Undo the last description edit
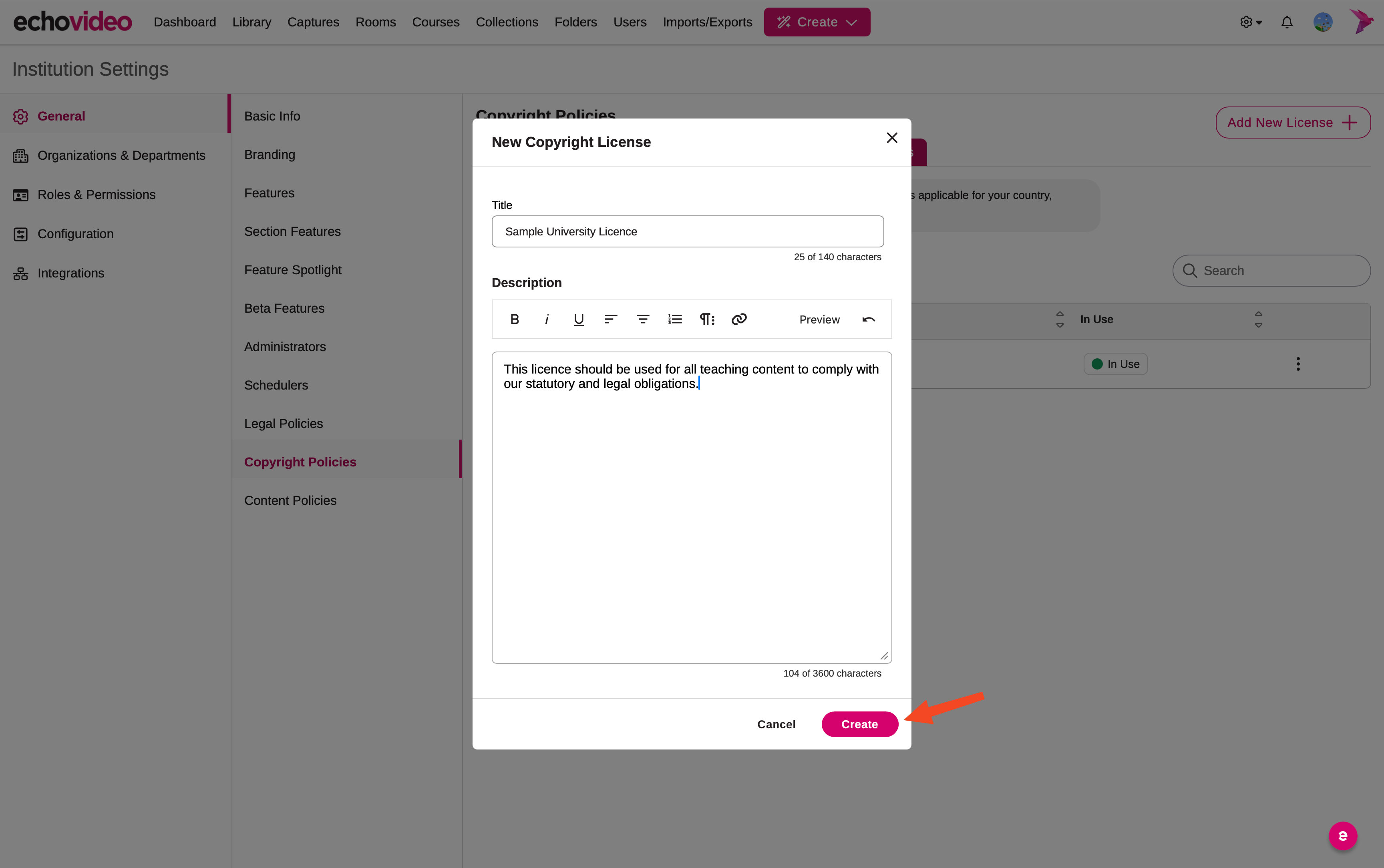The image size is (1384, 868). [869, 319]
